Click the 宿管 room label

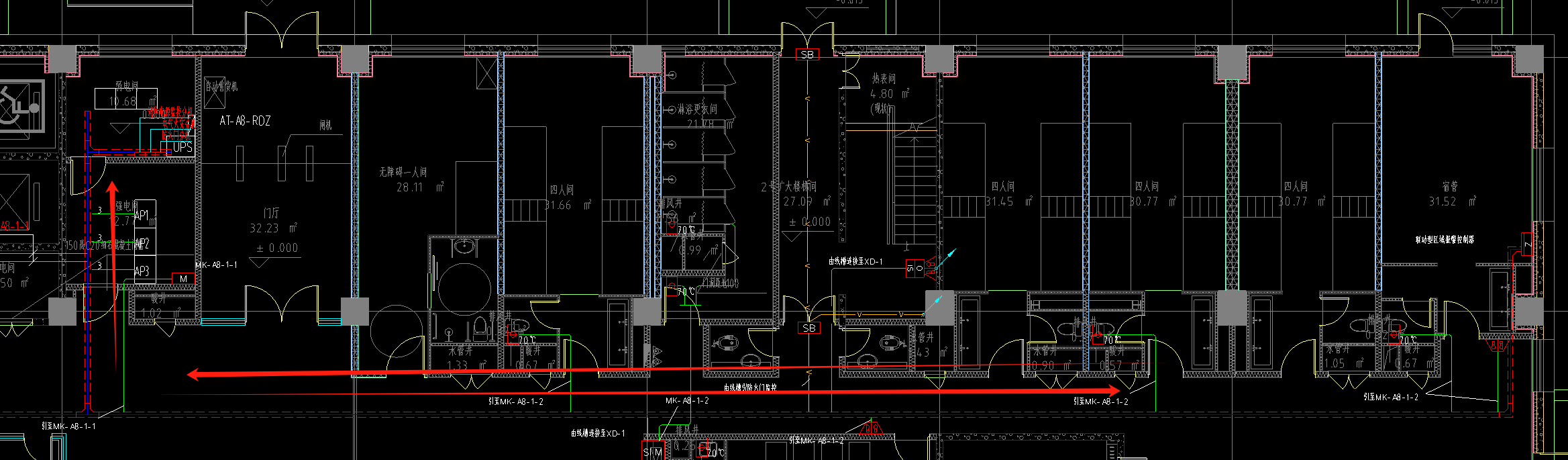1450,186
